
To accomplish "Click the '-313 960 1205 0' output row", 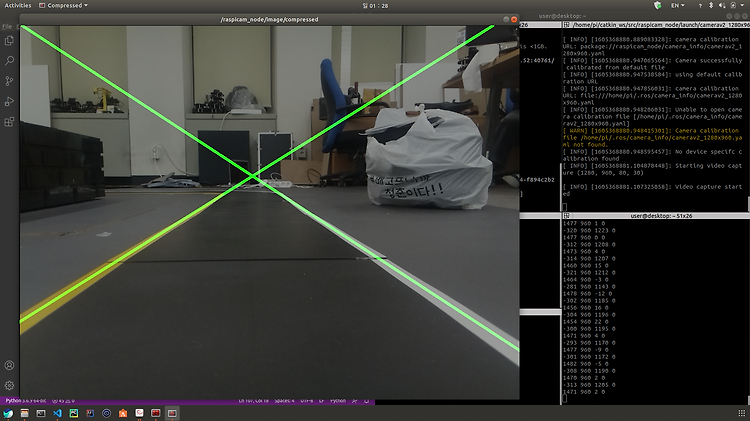I will 589,385.
